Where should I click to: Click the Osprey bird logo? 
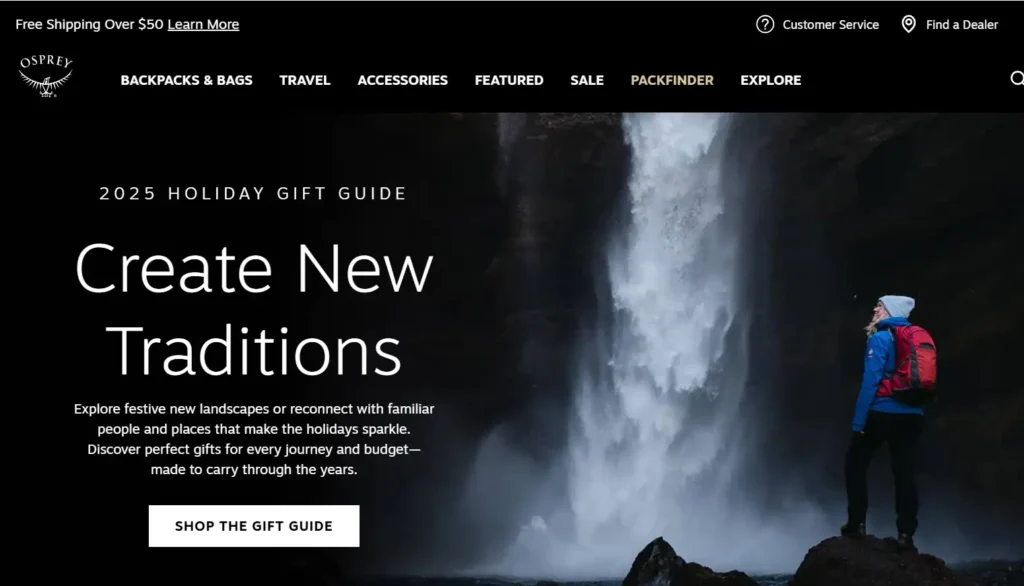point(46,76)
